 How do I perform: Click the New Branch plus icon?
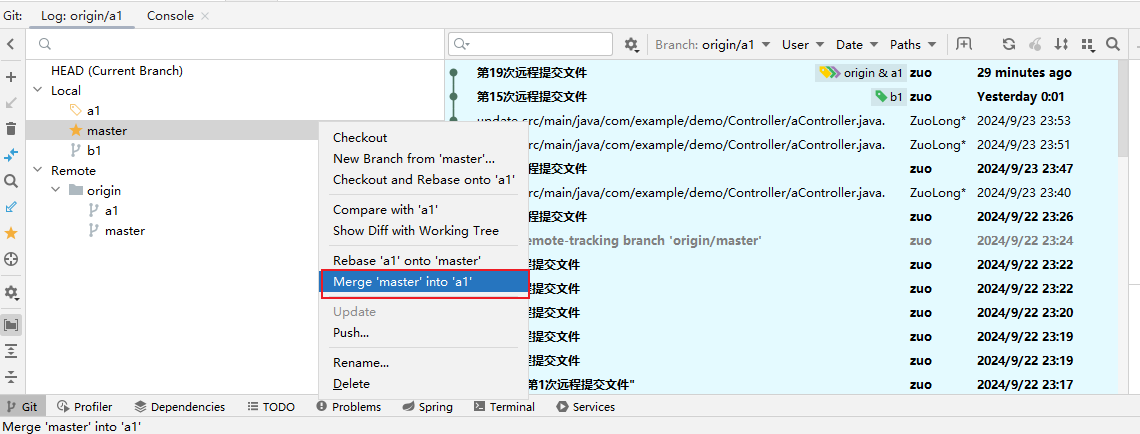click(x=11, y=77)
